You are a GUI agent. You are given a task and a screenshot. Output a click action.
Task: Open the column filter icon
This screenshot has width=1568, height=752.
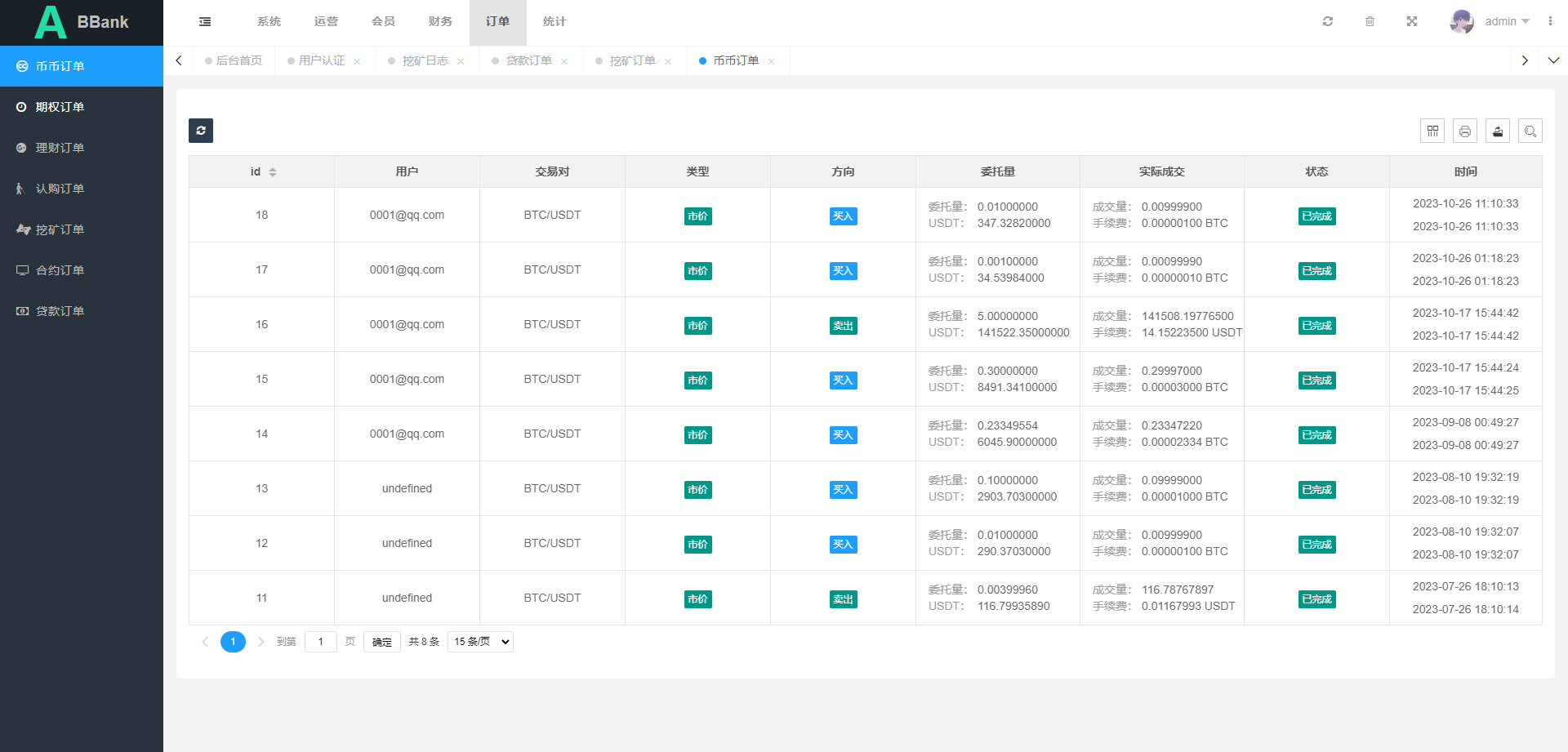coord(1432,131)
